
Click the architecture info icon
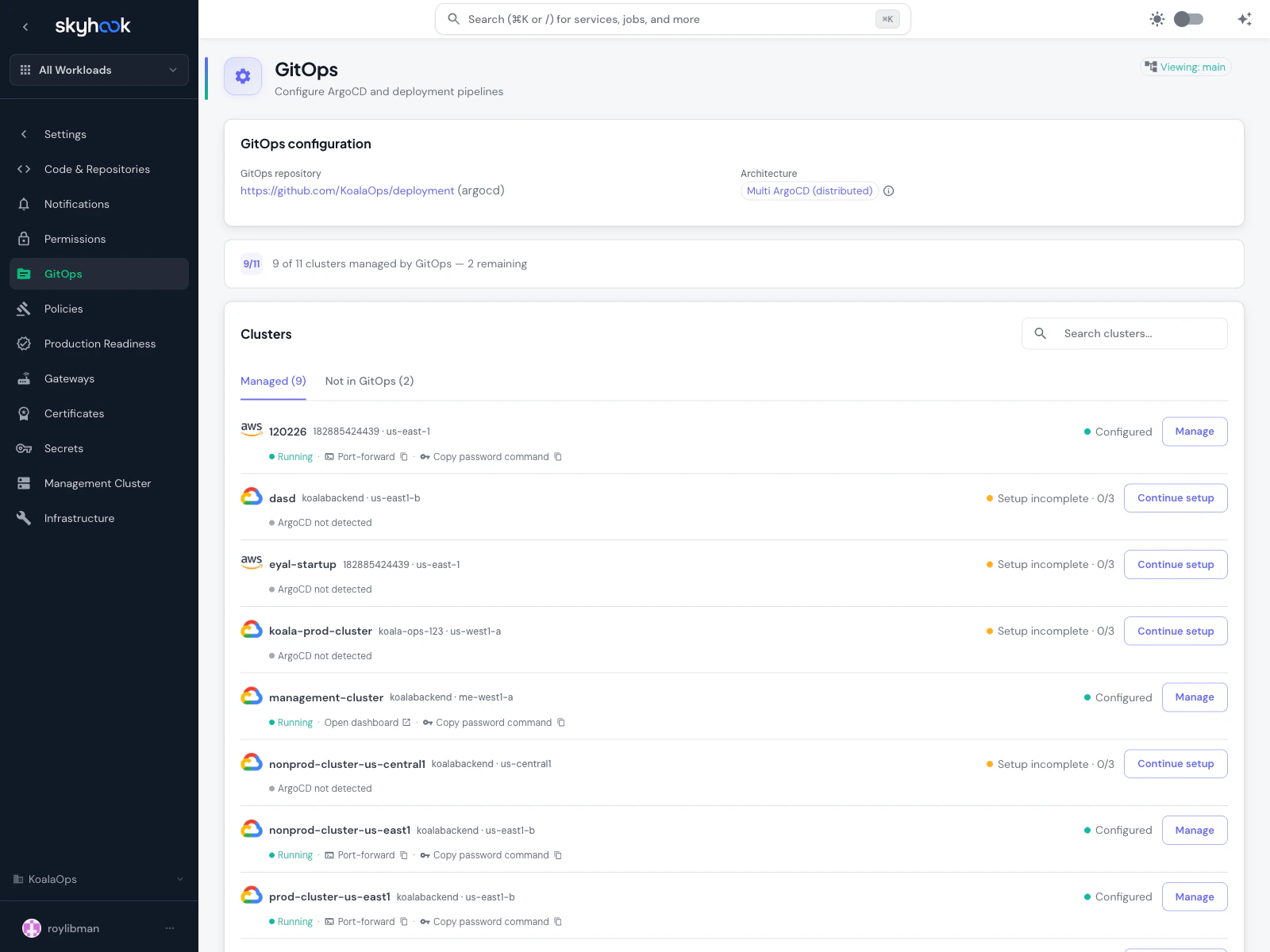point(889,191)
